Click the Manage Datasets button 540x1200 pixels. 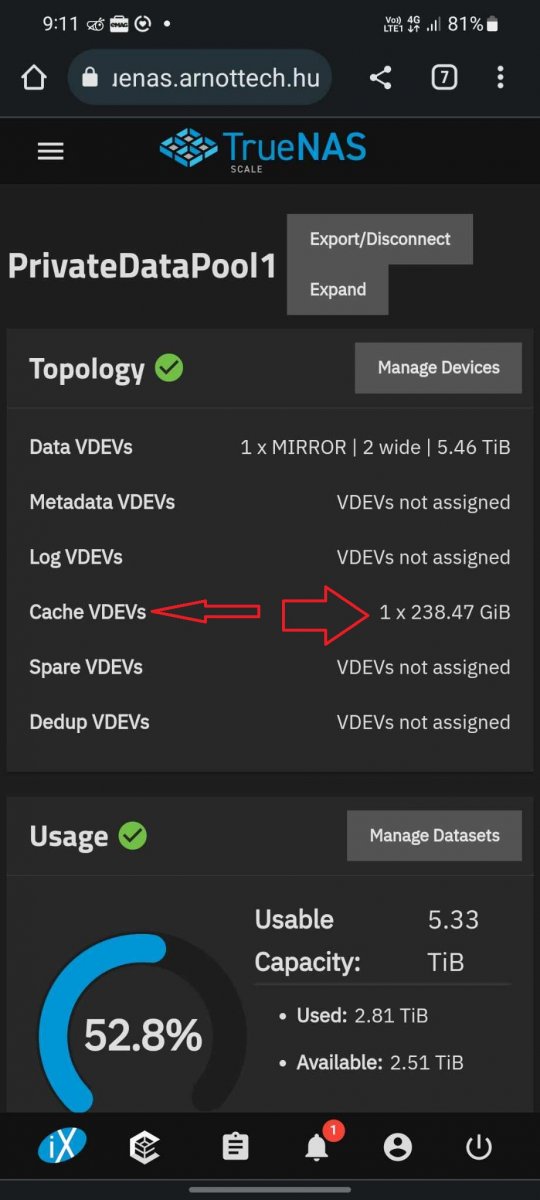pyautogui.click(x=434, y=835)
